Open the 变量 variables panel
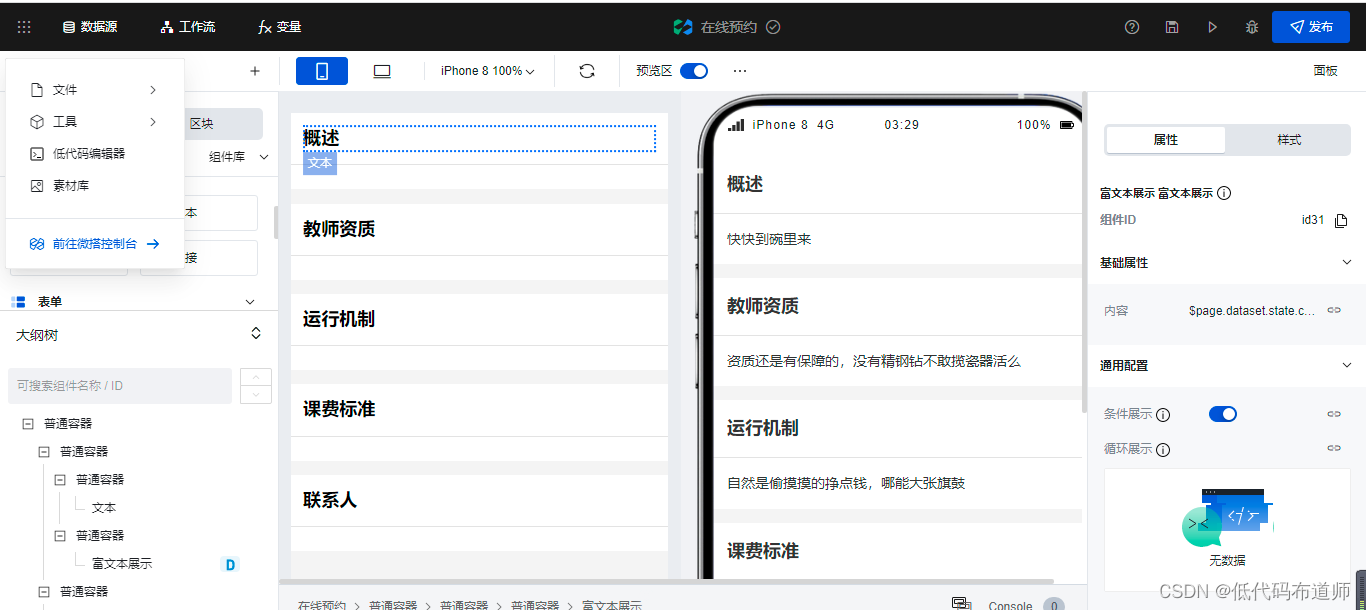Viewport: 1366px width, 610px height. (279, 27)
